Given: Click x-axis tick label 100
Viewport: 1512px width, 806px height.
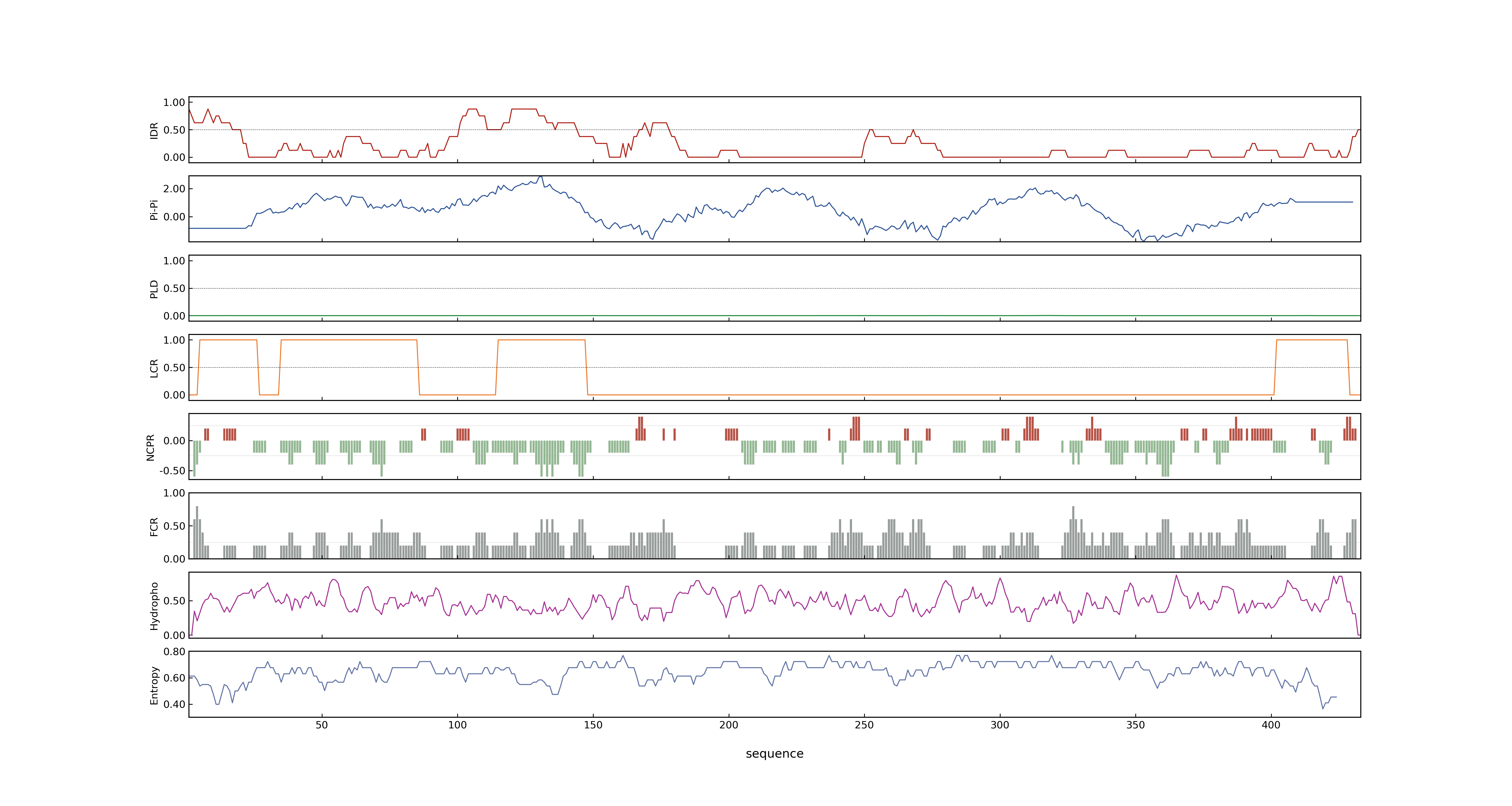Looking at the screenshot, I should coord(457,725).
